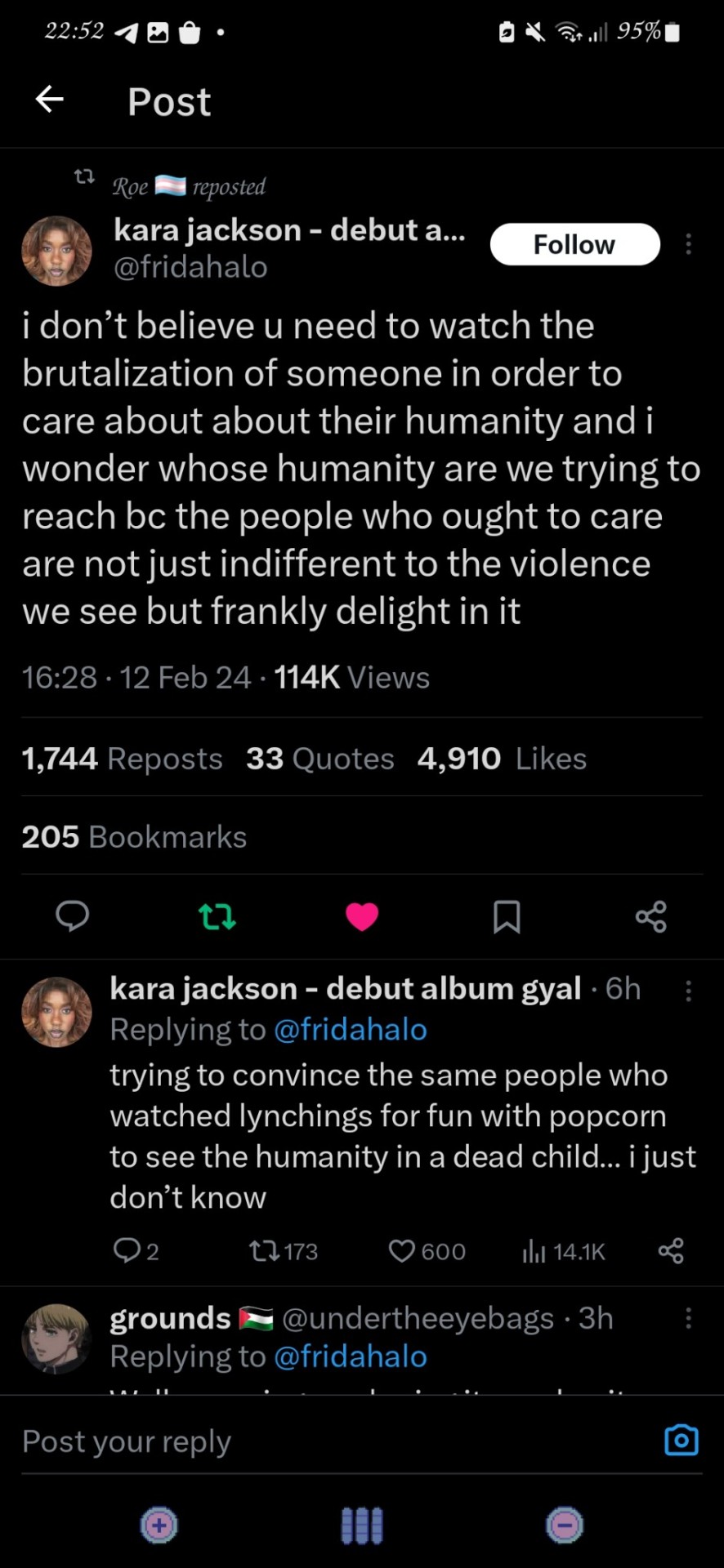The height and width of the screenshot is (1568, 724).
Task: Reply to kara's lynchings comment
Action: tap(127, 1251)
